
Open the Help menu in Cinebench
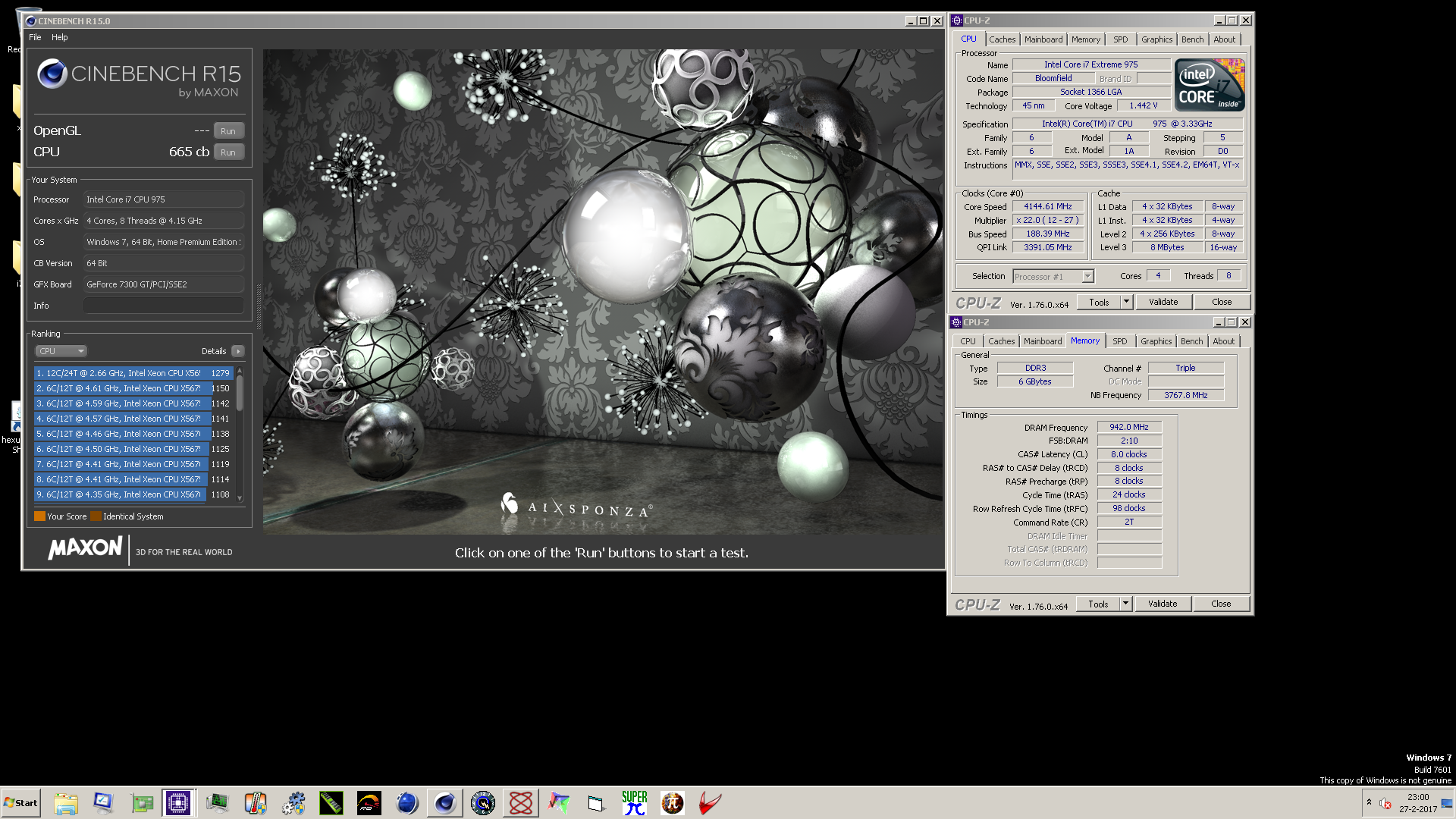point(59,37)
